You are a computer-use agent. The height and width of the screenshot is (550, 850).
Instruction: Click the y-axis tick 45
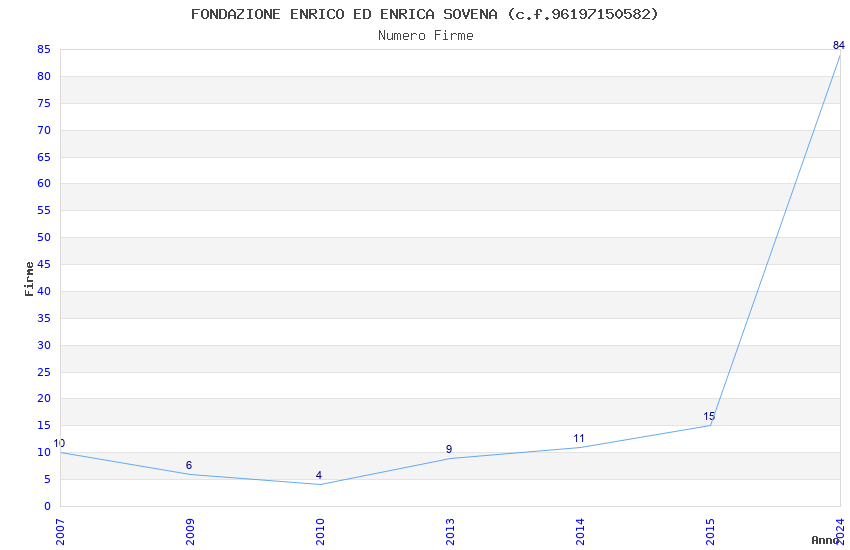pyautogui.click(x=44, y=264)
